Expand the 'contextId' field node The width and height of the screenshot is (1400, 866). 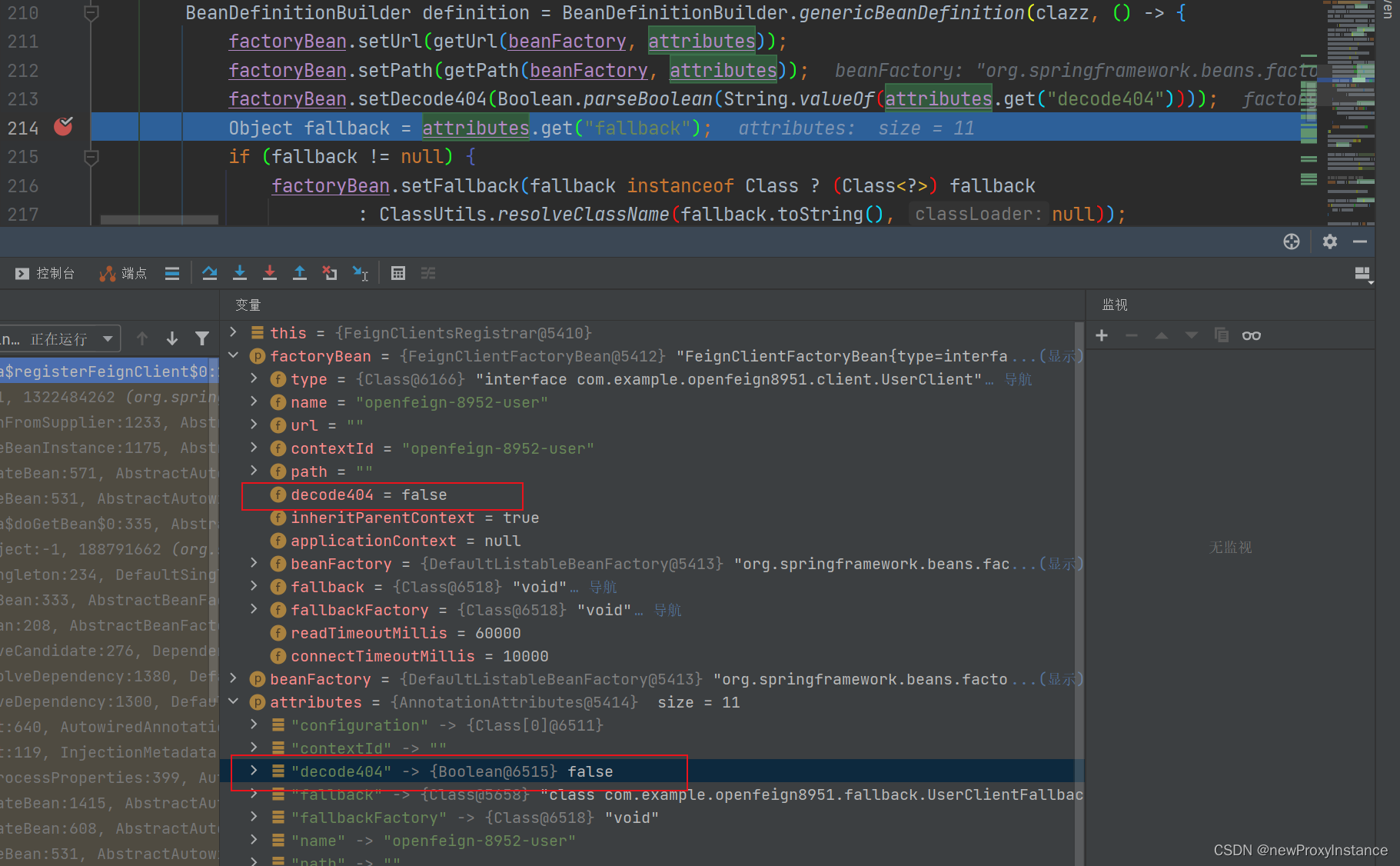click(x=254, y=448)
